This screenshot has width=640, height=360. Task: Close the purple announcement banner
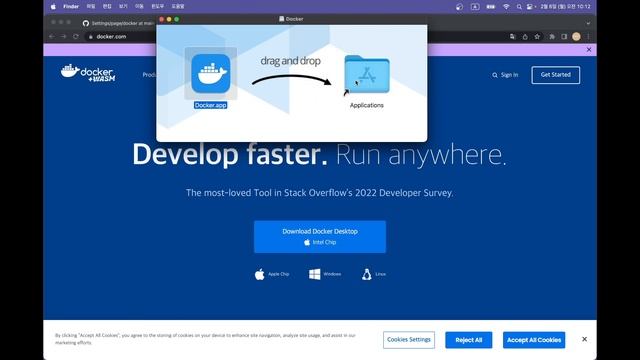(589, 49)
